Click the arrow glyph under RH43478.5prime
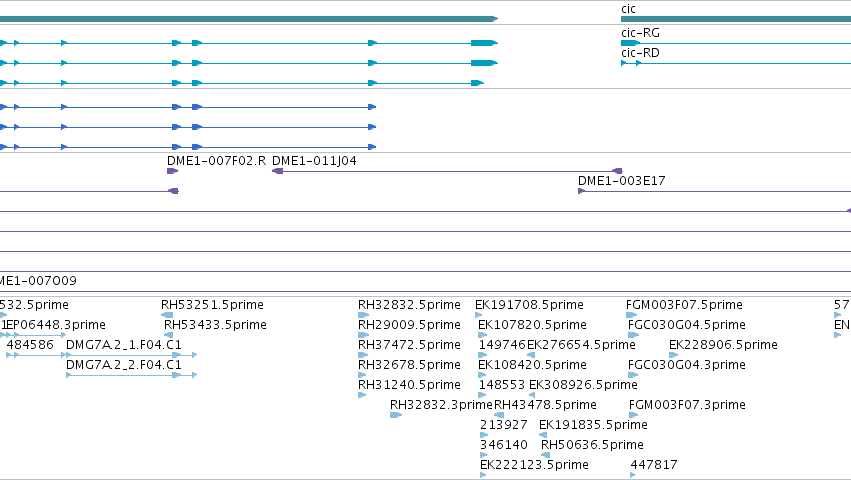 [x=499, y=415]
